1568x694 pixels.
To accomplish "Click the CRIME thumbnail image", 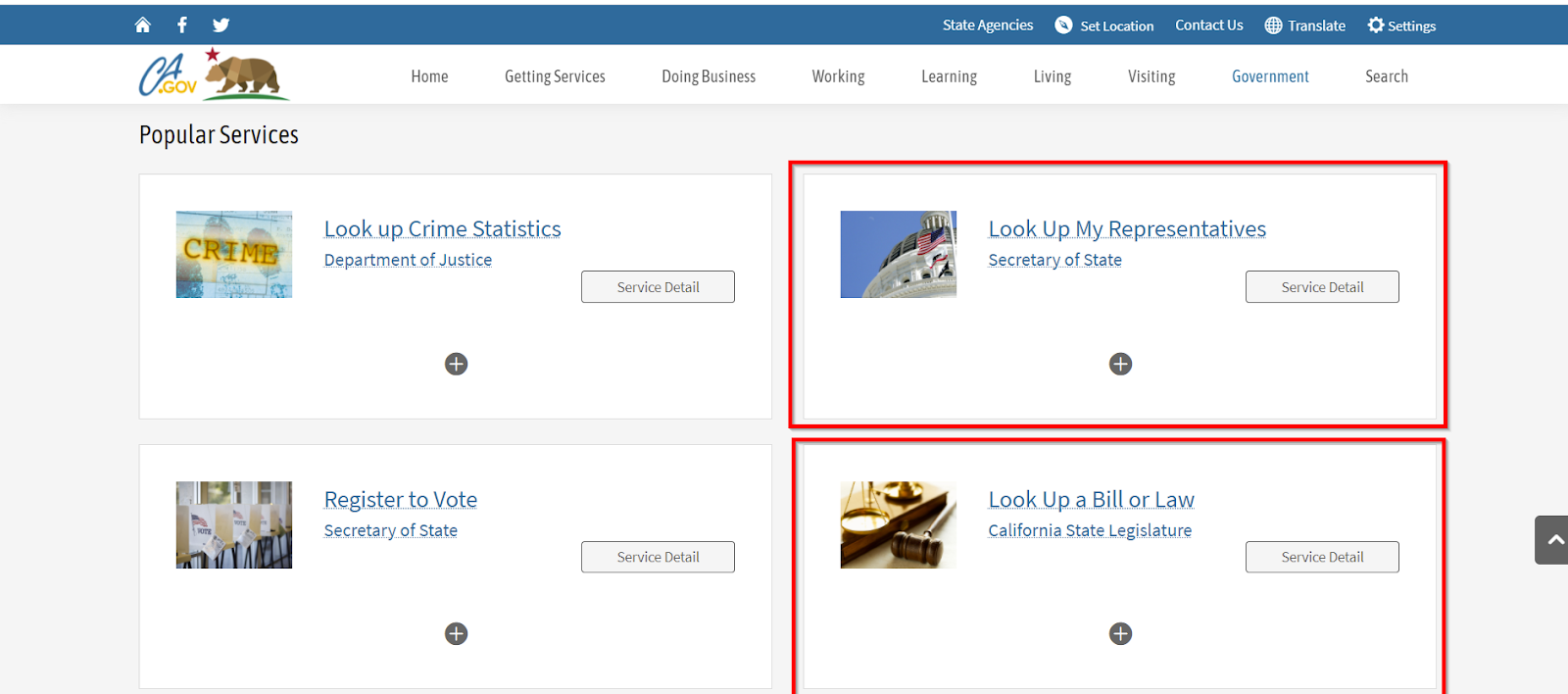I will pyautogui.click(x=234, y=254).
